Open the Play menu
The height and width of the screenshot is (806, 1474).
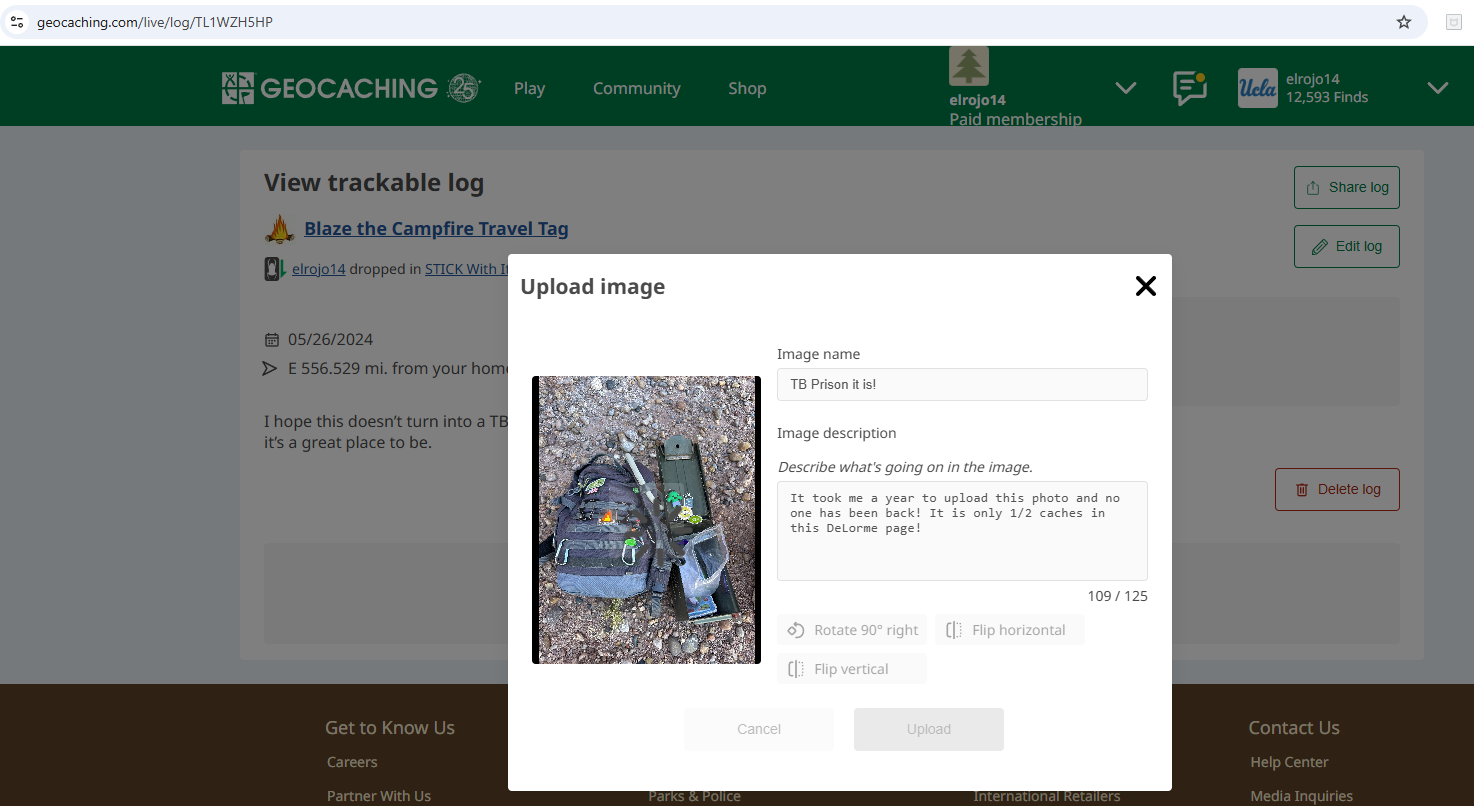[529, 88]
